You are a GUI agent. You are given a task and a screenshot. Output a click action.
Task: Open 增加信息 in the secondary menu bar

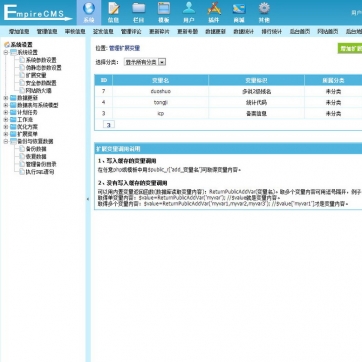pyautogui.click(x=19, y=32)
